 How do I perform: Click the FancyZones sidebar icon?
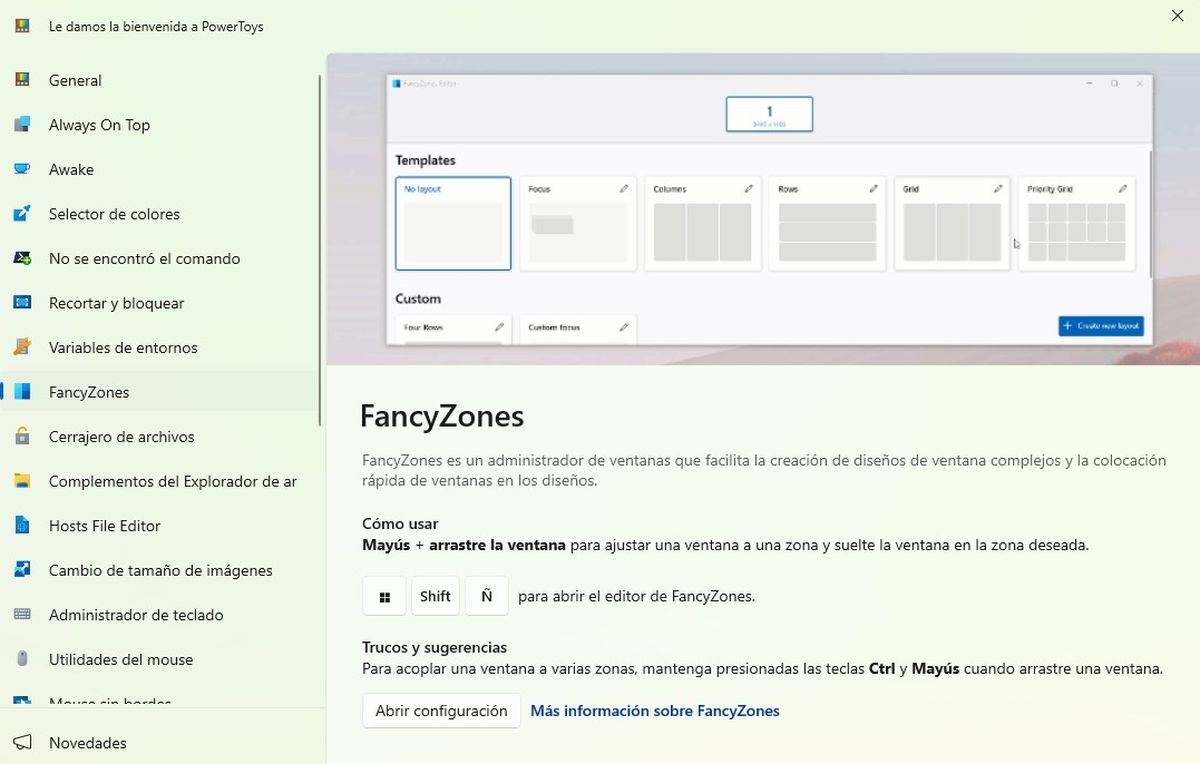[x=22, y=392]
